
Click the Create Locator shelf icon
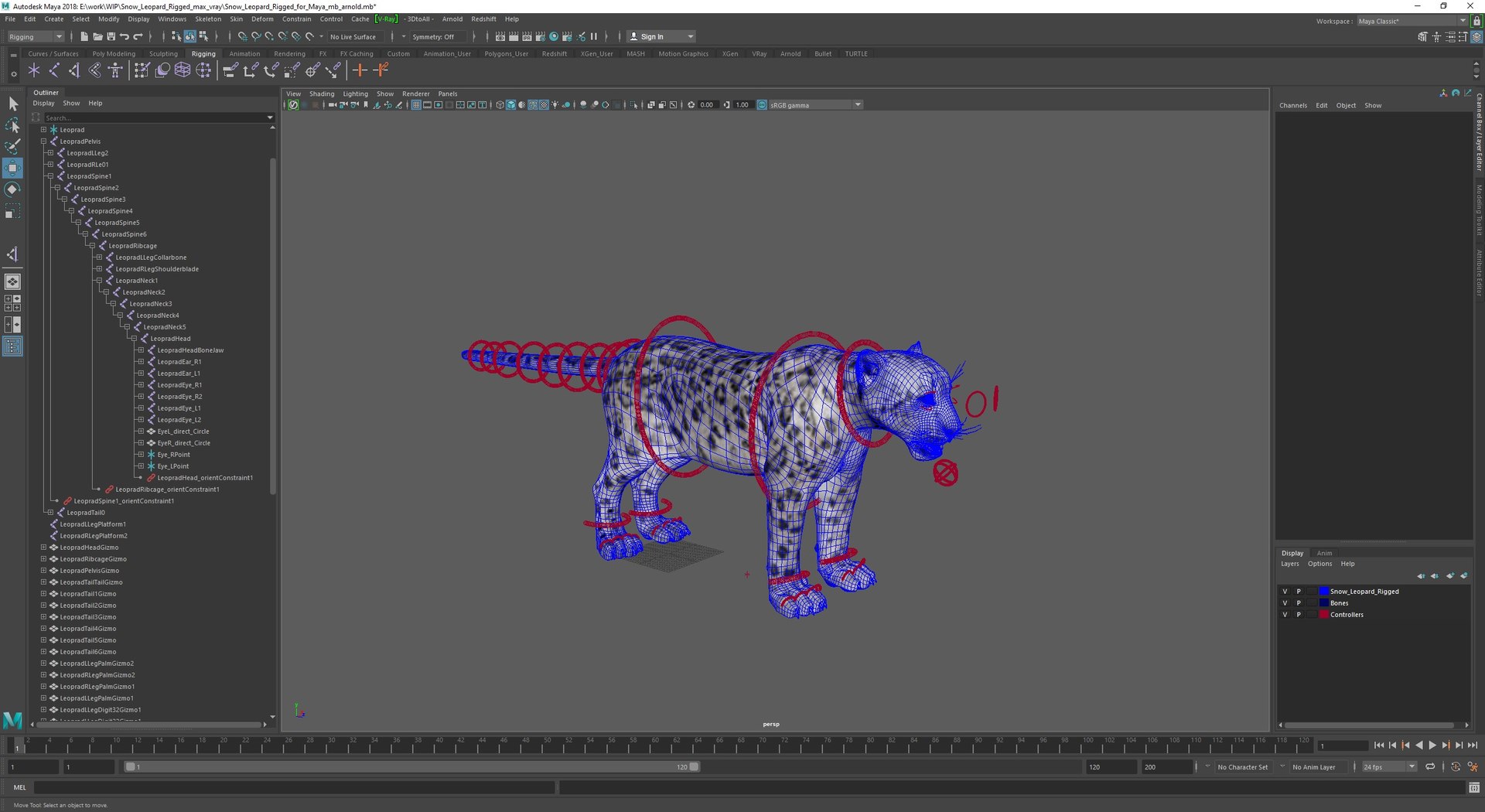click(x=34, y=70)
